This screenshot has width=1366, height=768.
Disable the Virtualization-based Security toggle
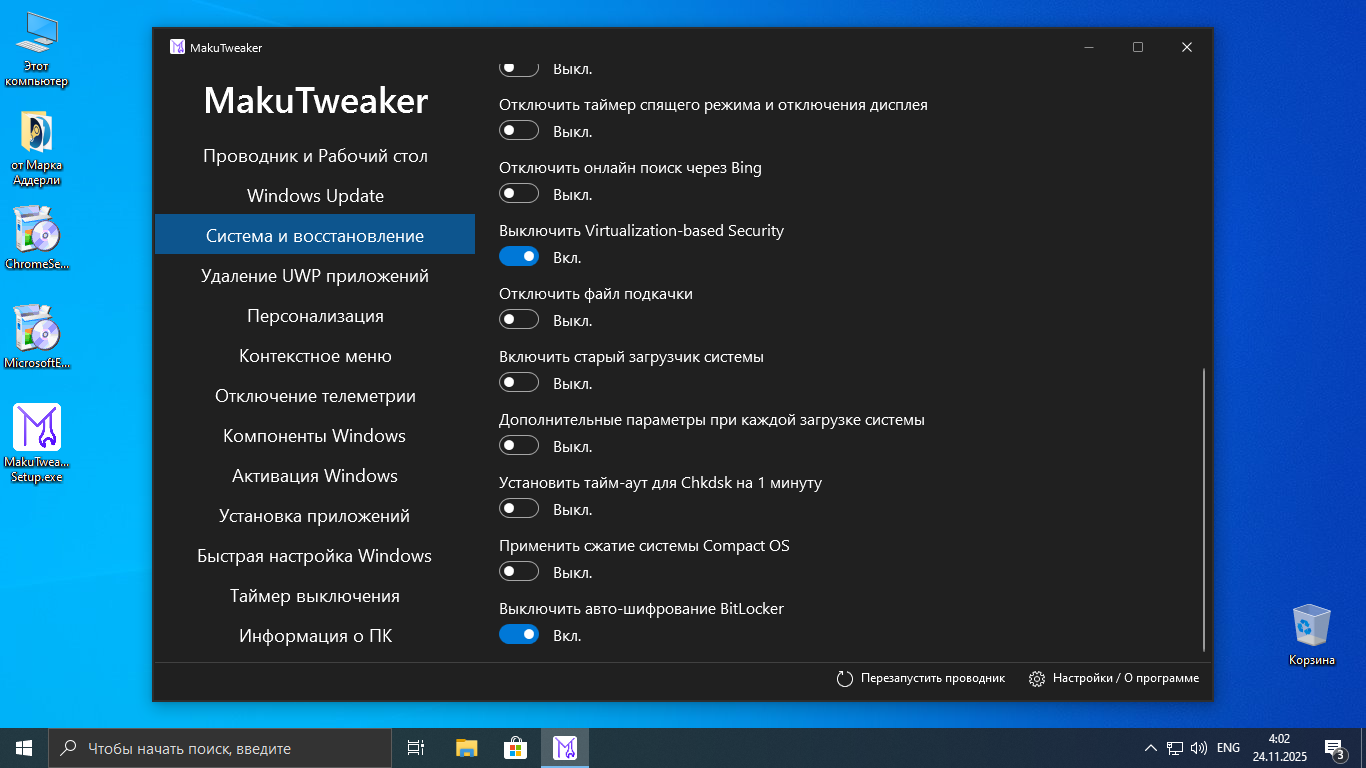(519, 257)
